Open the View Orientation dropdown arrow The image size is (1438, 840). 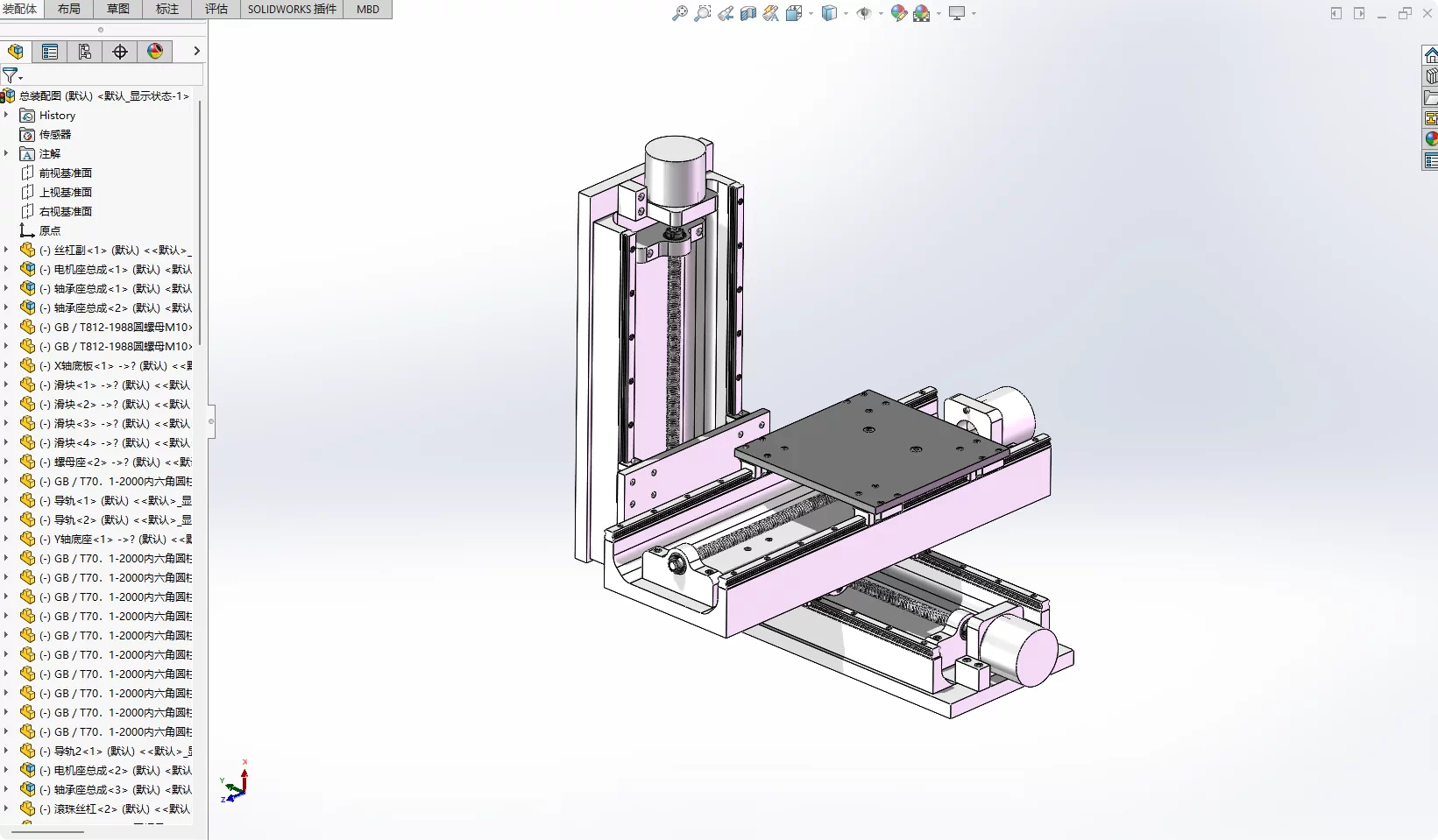coord(811,14)
